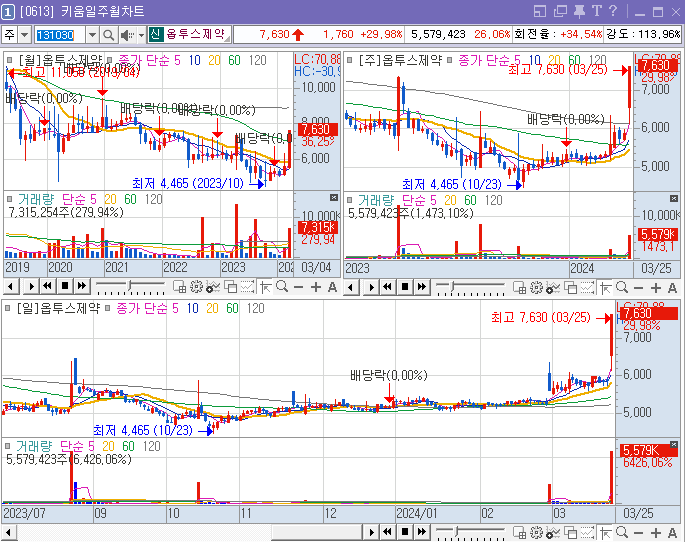
Task: Click the bar-count slider on monthly chart
Action: [x=131, y=287]
